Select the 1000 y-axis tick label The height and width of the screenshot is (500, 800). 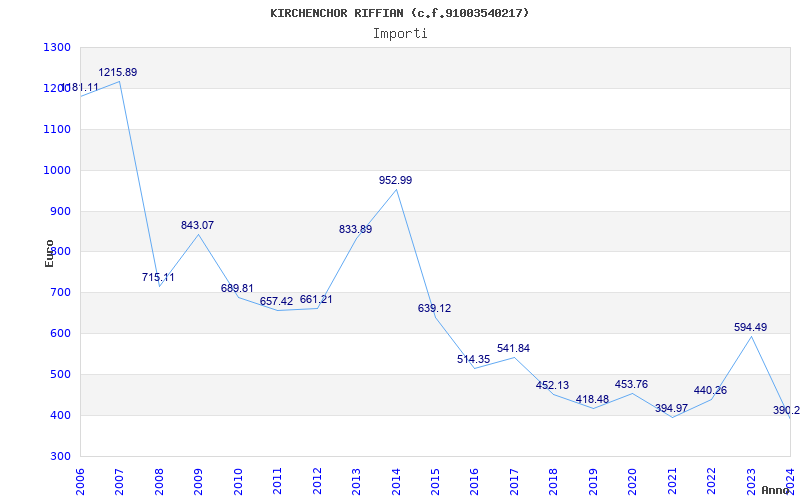click(57, 170)
